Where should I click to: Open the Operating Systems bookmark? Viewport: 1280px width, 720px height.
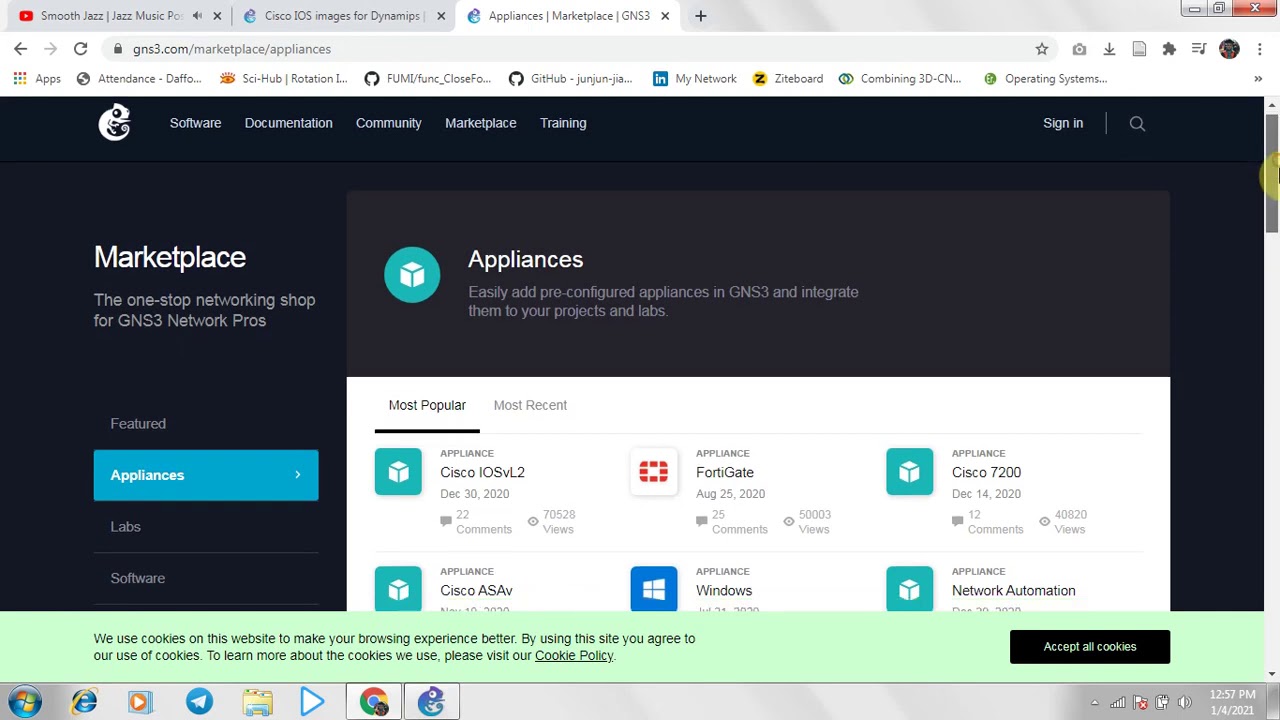[1045, 79]
